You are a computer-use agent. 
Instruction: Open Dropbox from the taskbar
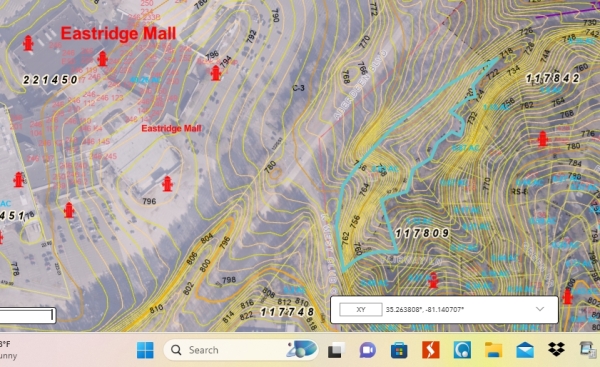pos(556,349)
